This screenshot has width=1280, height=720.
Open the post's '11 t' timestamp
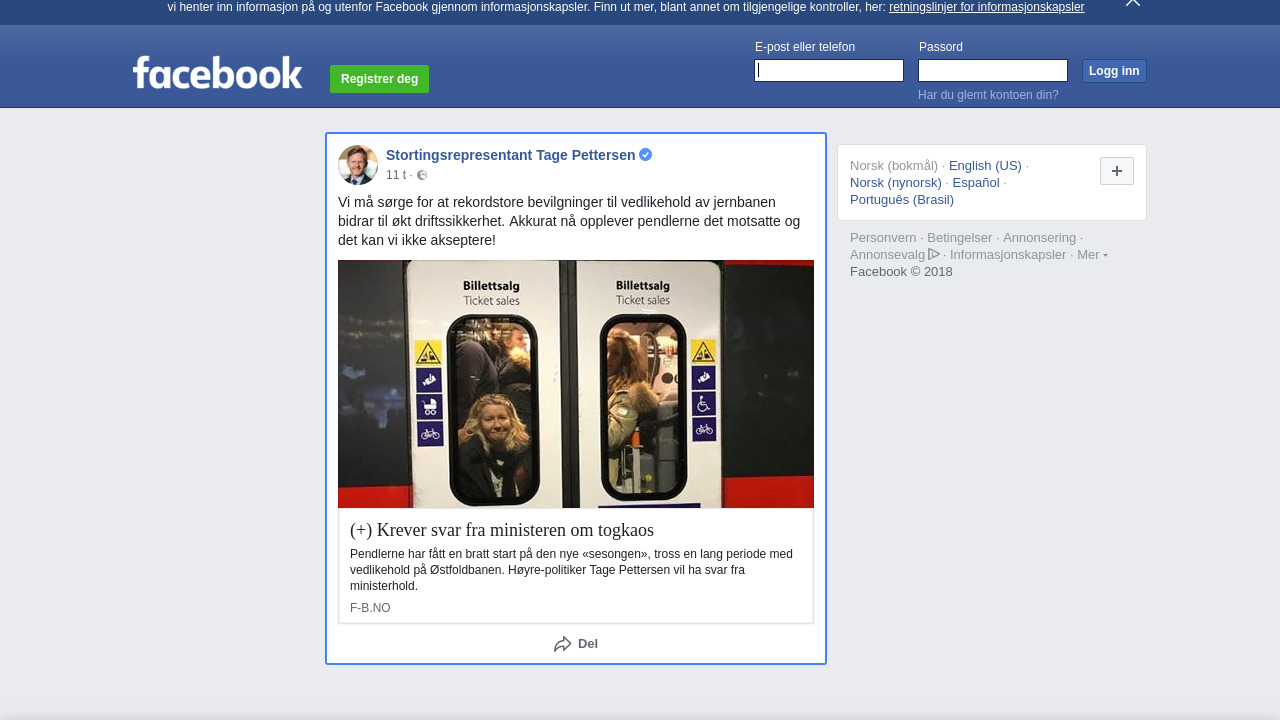tap(396, 175)
